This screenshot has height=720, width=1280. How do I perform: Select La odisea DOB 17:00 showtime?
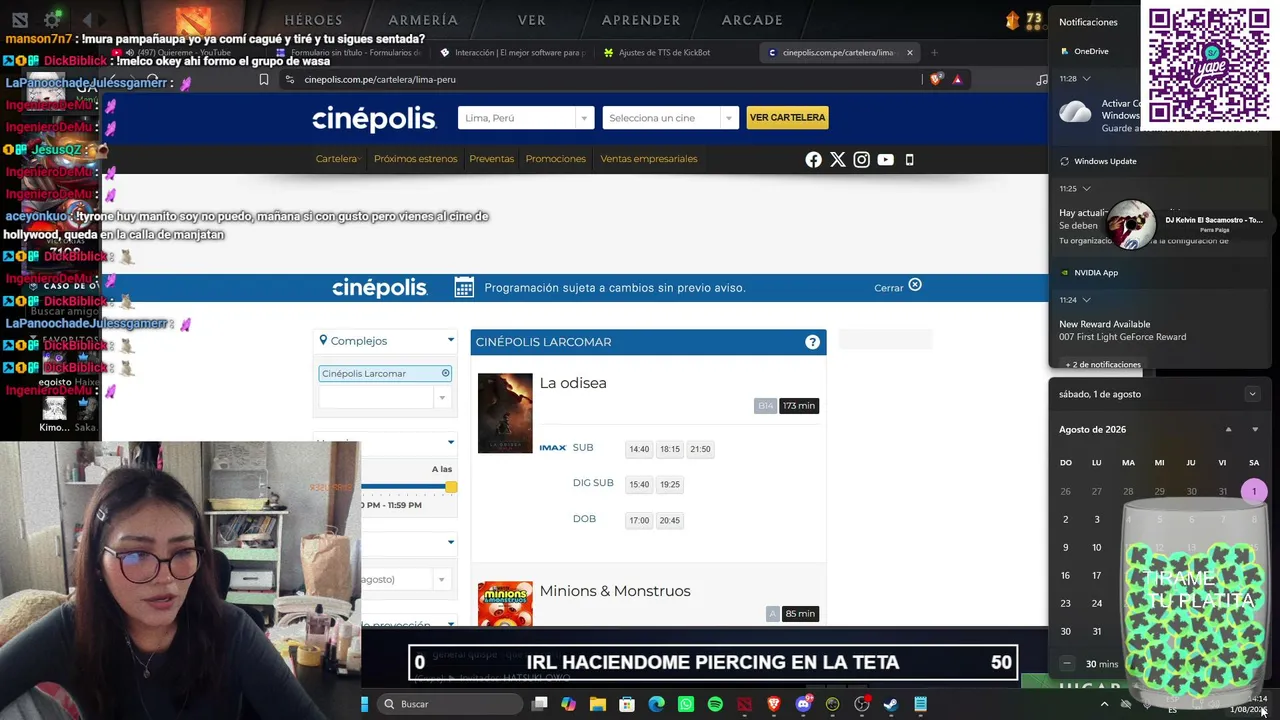point(639,520)
